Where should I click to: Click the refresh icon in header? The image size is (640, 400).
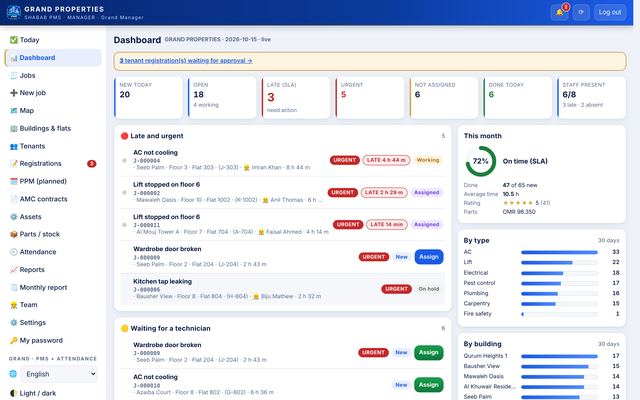click(581, 12)
